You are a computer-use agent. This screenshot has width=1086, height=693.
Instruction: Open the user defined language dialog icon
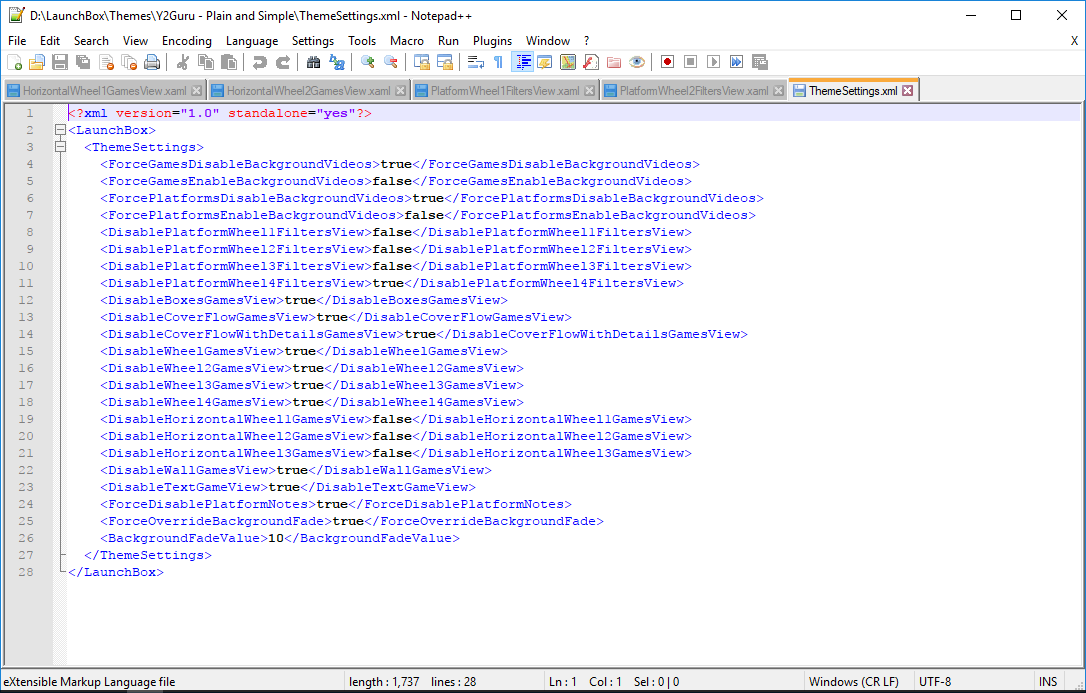click(x=545, y=62)
